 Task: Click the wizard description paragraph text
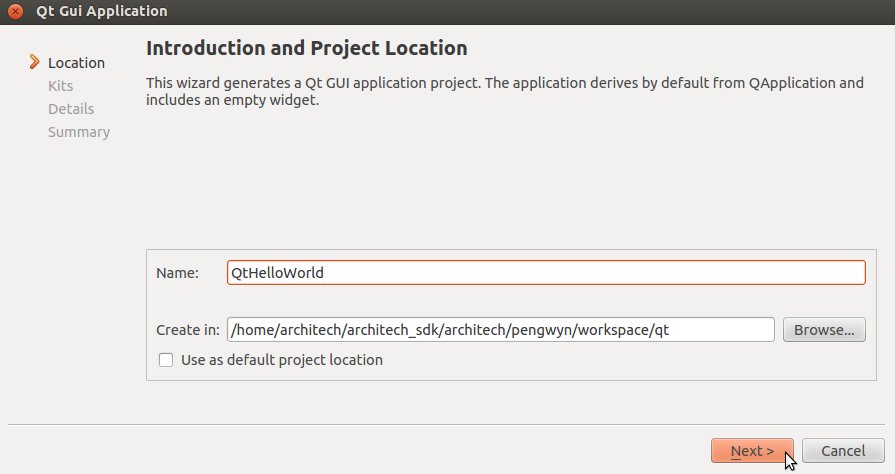[505, 91]
